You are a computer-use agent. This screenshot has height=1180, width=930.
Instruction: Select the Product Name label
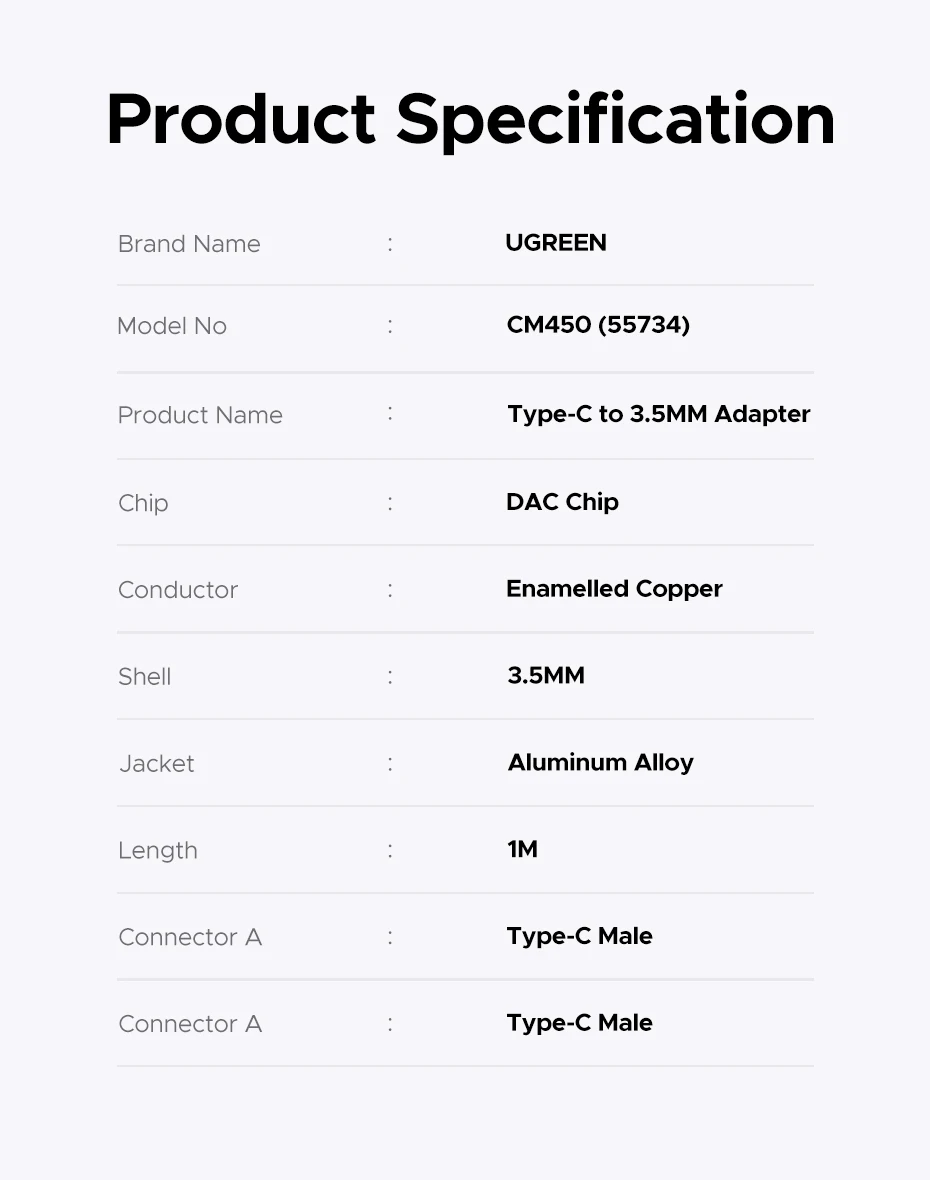(x=200, y=415)
